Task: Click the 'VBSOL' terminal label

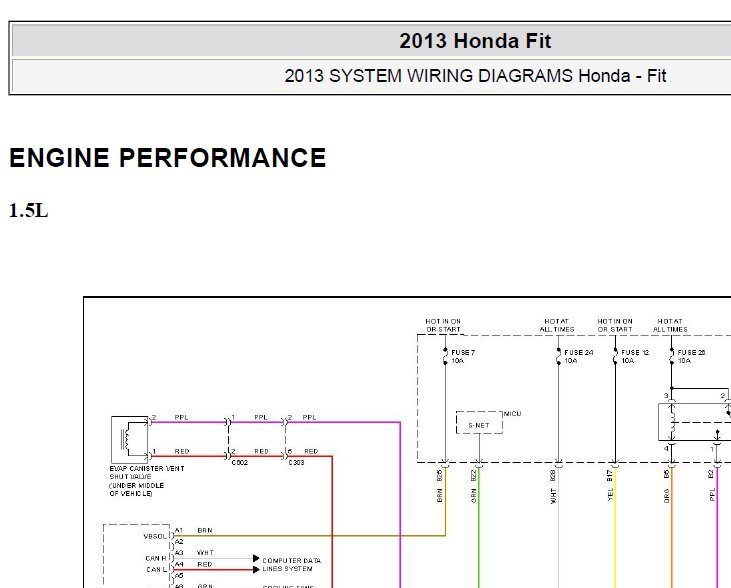Action: pos(155,536)
